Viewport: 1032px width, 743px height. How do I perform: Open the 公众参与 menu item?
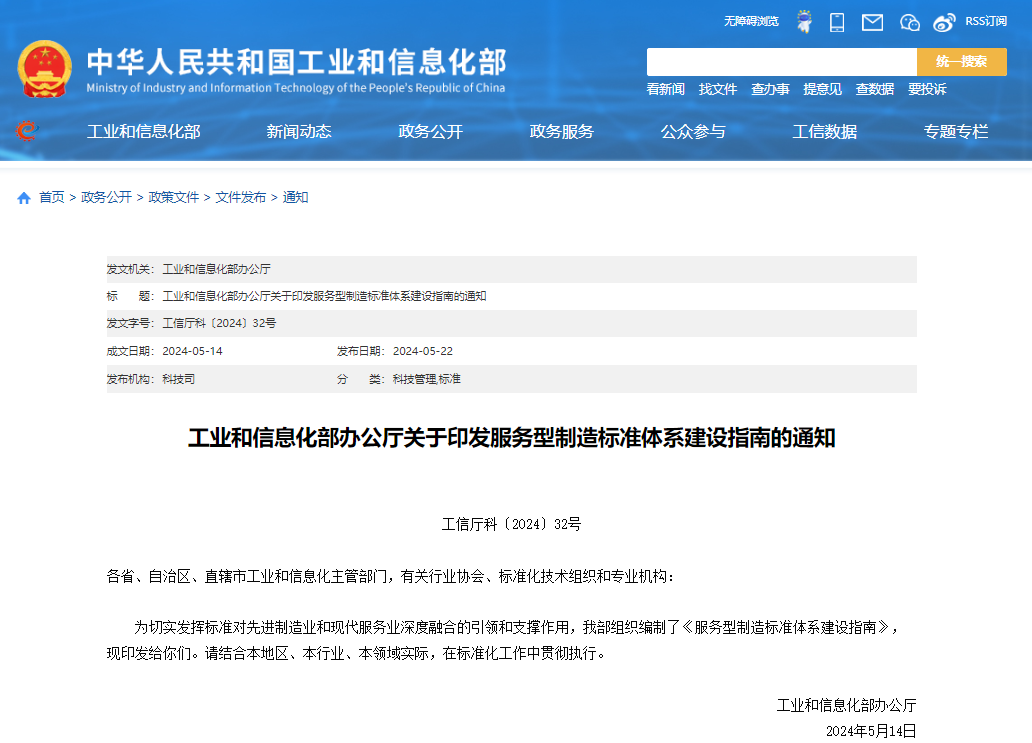693,132
